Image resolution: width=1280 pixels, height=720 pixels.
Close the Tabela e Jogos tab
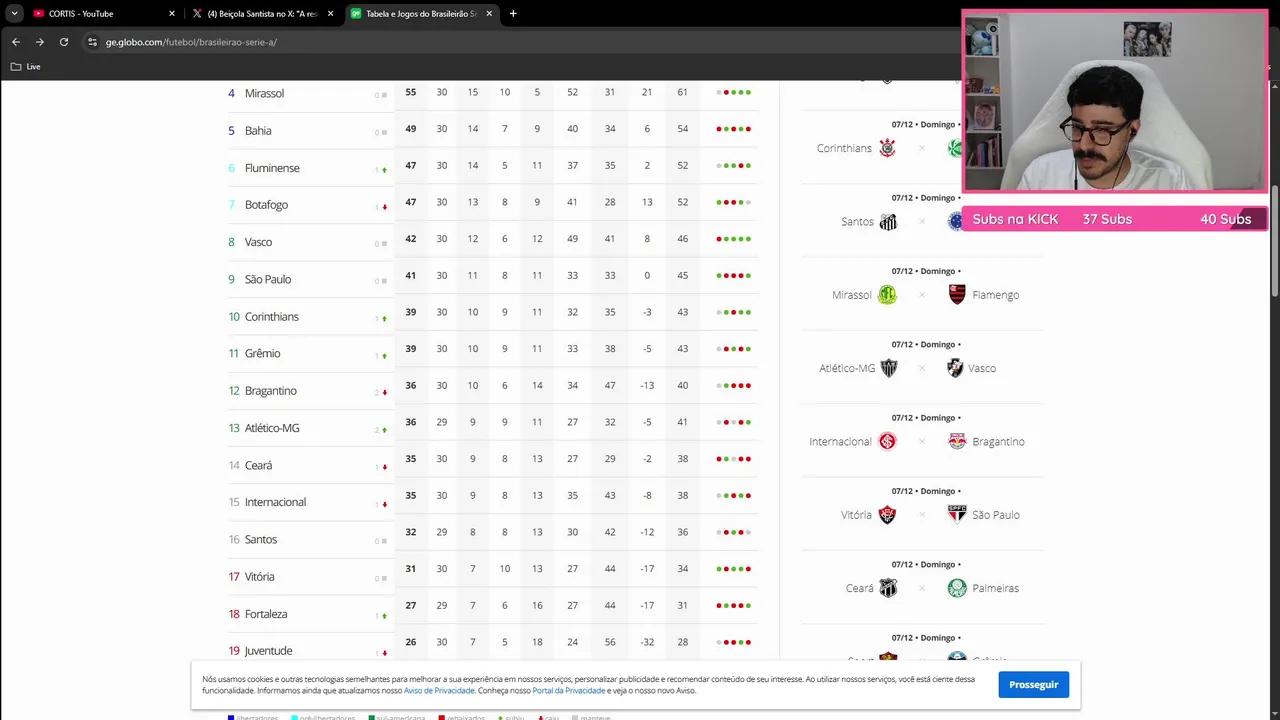(489, 14)
